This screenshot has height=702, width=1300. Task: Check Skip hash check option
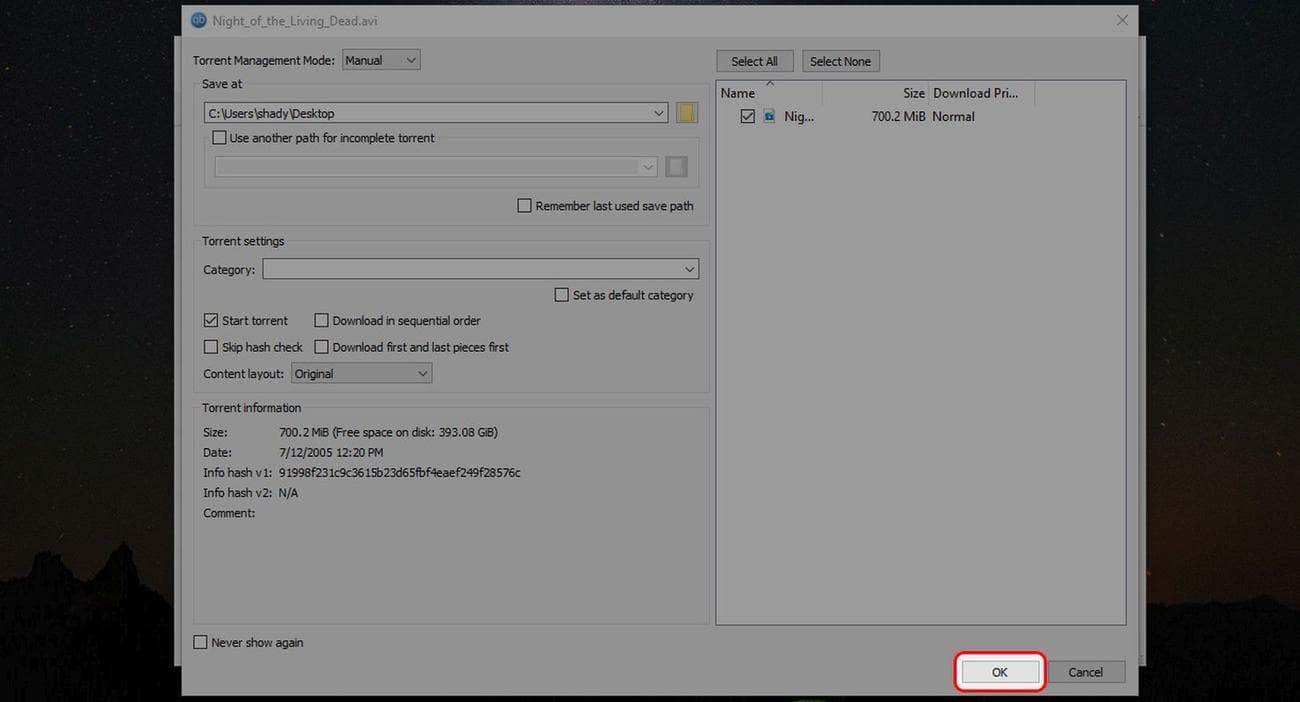pyautogui.click(x=211, y=347)
